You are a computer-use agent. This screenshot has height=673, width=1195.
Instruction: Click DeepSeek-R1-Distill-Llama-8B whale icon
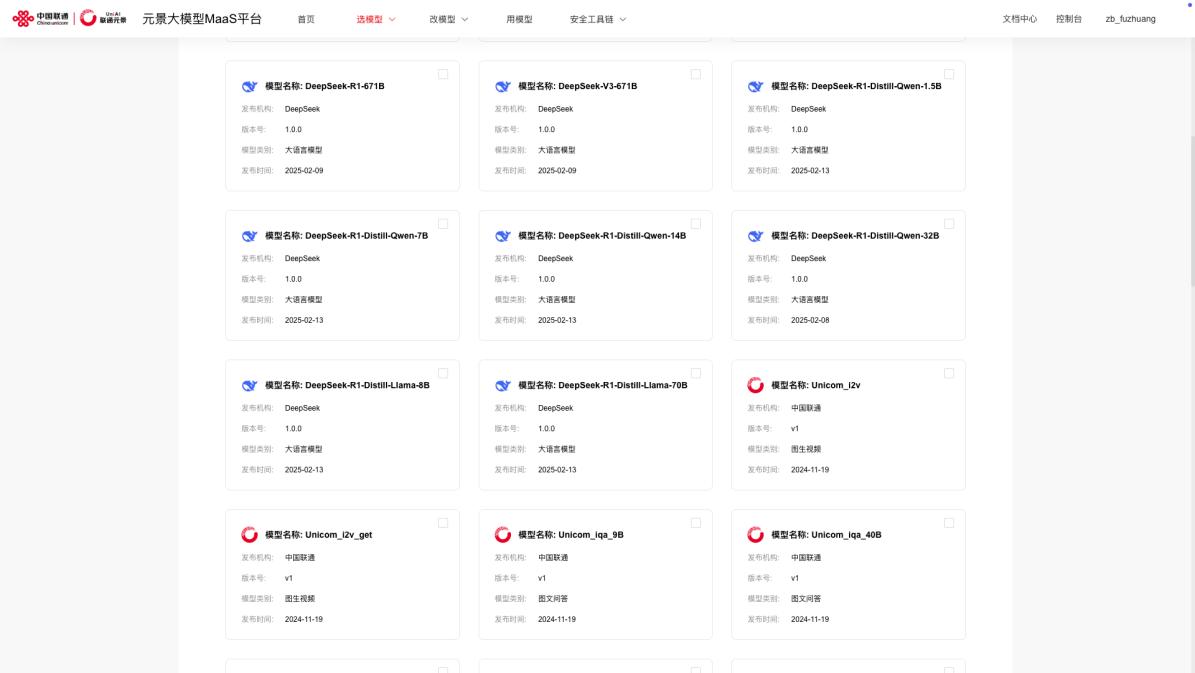coord(249,385)
